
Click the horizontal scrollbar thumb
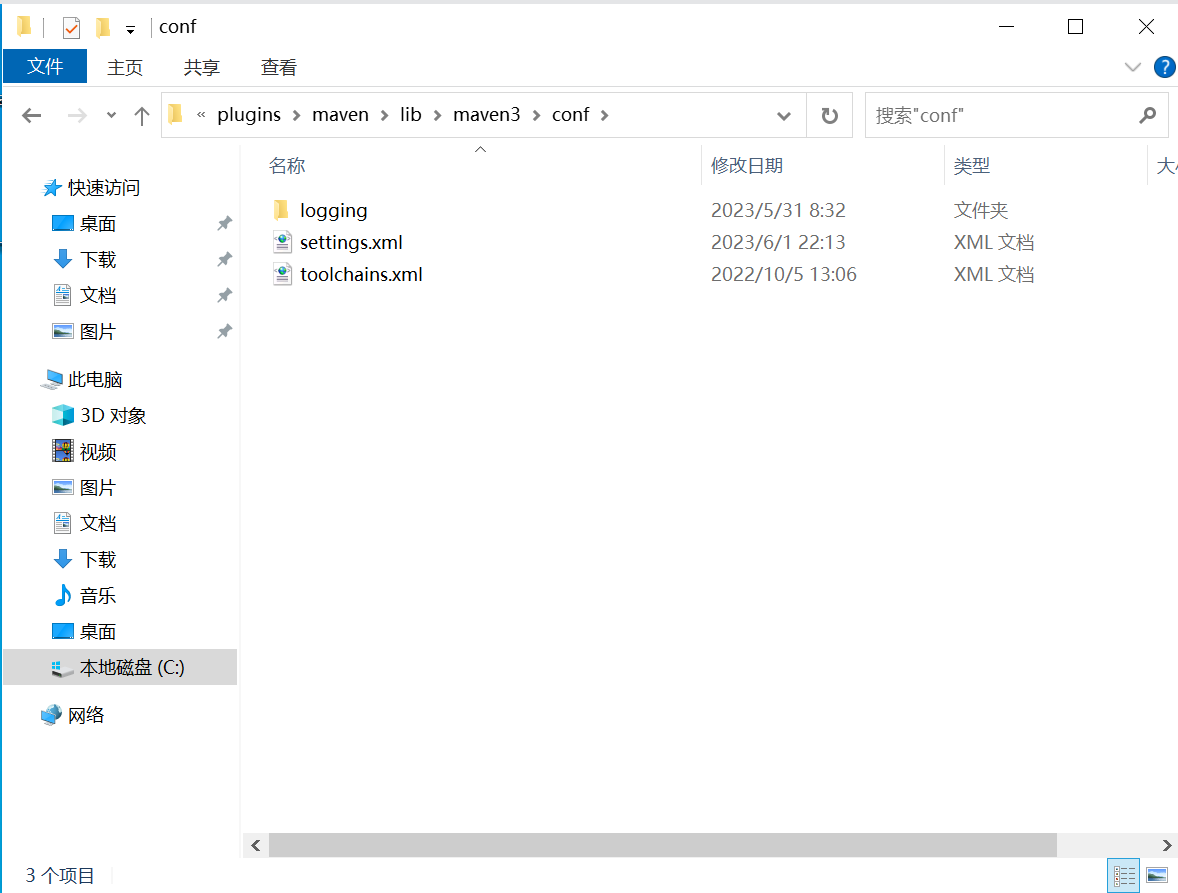click(x=662, y=845)
